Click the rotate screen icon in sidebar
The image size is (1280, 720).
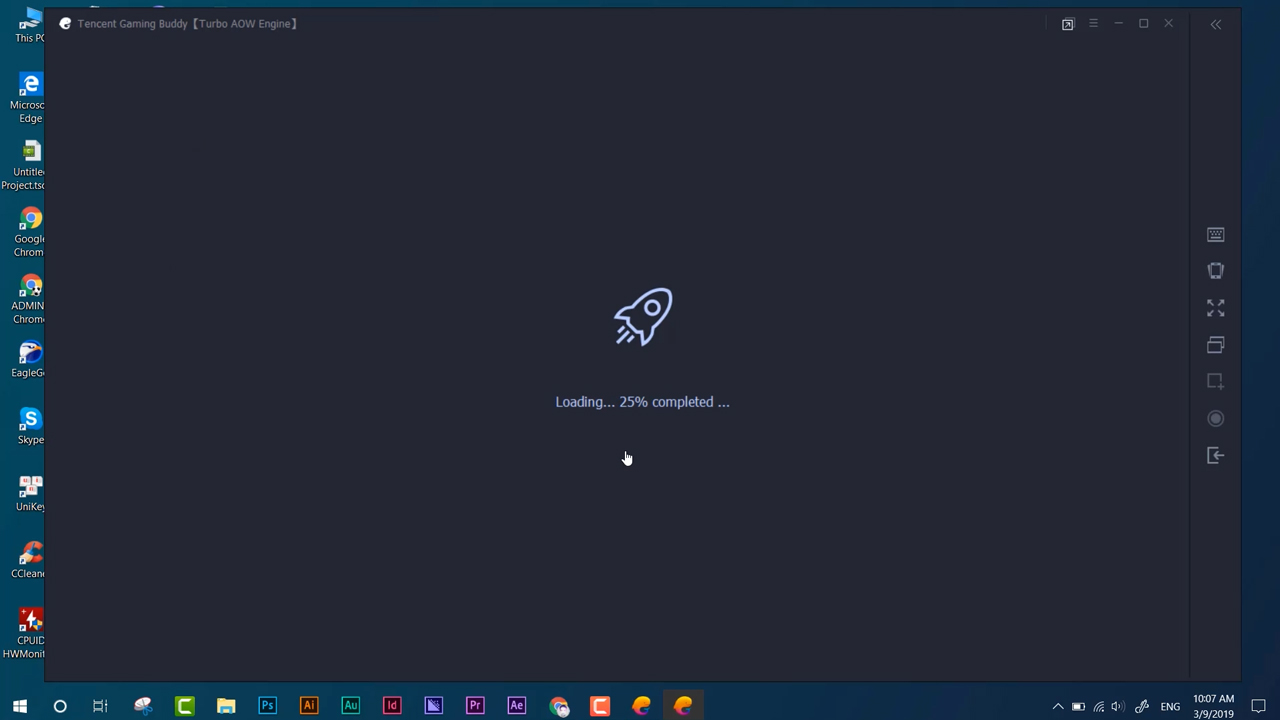(x=1215, y=271)
